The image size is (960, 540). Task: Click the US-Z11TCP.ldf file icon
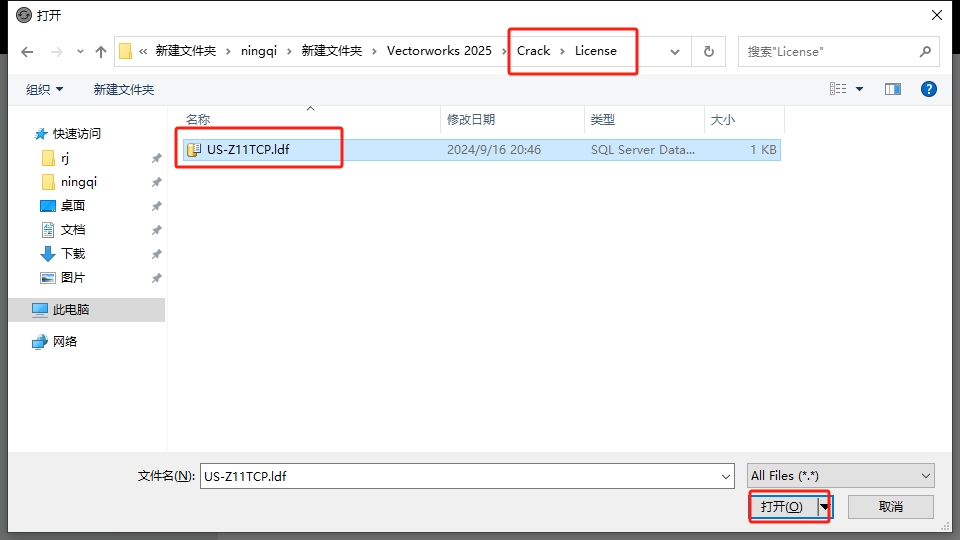click(x=193, y=150)
